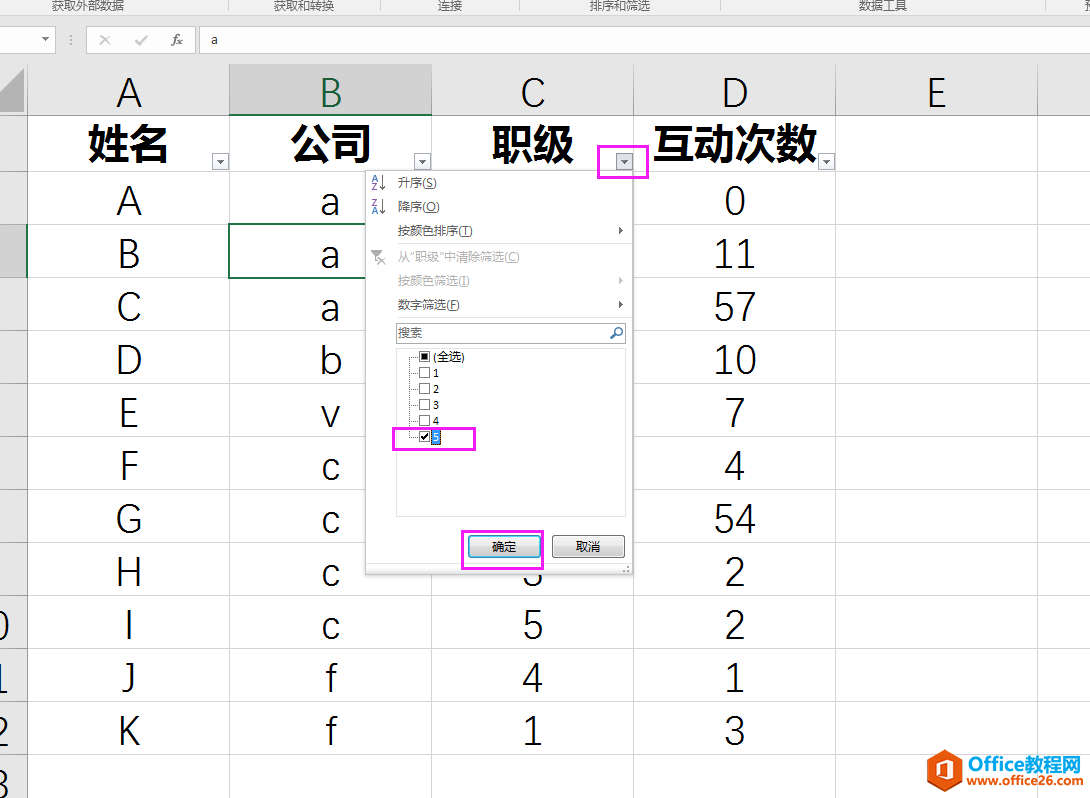Open the 姓名 column filter dropdown
The image size is (1090, 798).
[220, 162]
